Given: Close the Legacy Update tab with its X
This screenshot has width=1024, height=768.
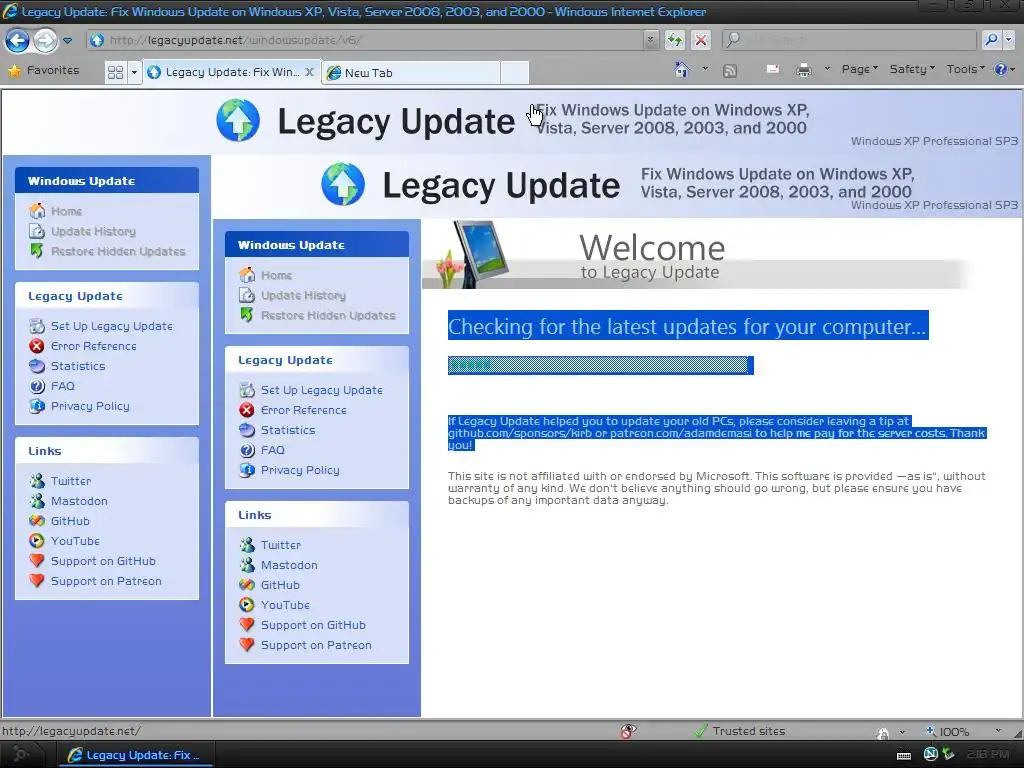Looking at the screenshot, I should pos(310,72).
